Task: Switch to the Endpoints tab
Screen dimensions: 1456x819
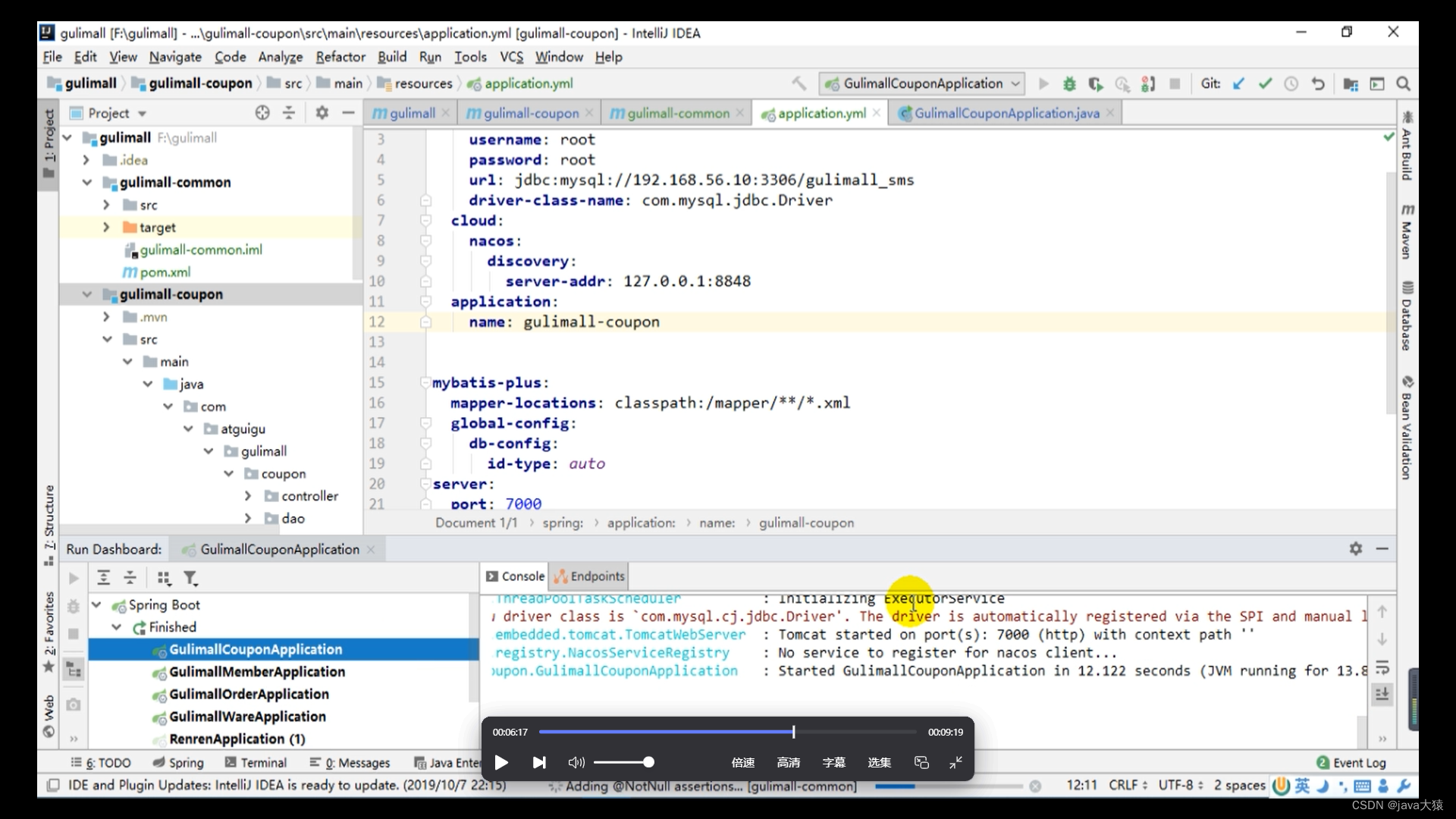Action: [590, 576]
